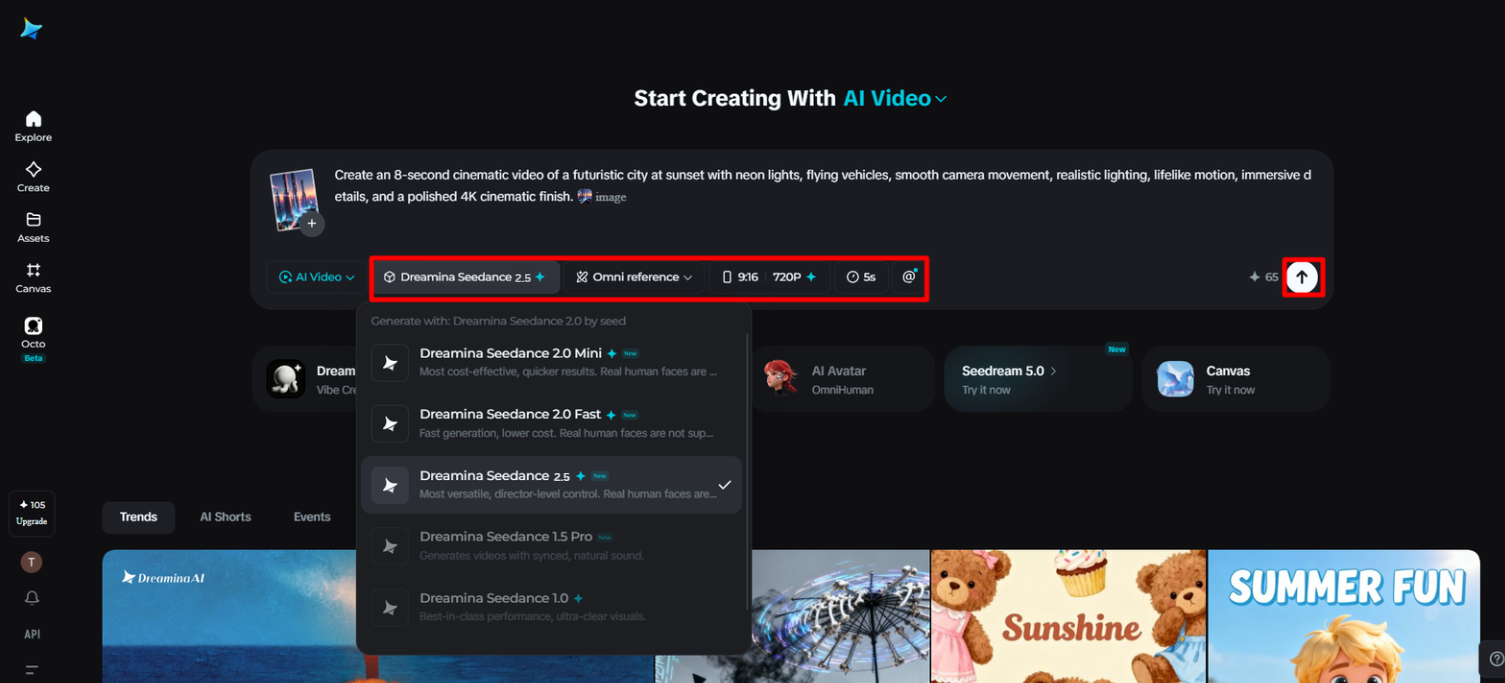Open the Seedream 5.0 Try it now card
Screen dimensions: 1505x683
(x=1037, y=379)
